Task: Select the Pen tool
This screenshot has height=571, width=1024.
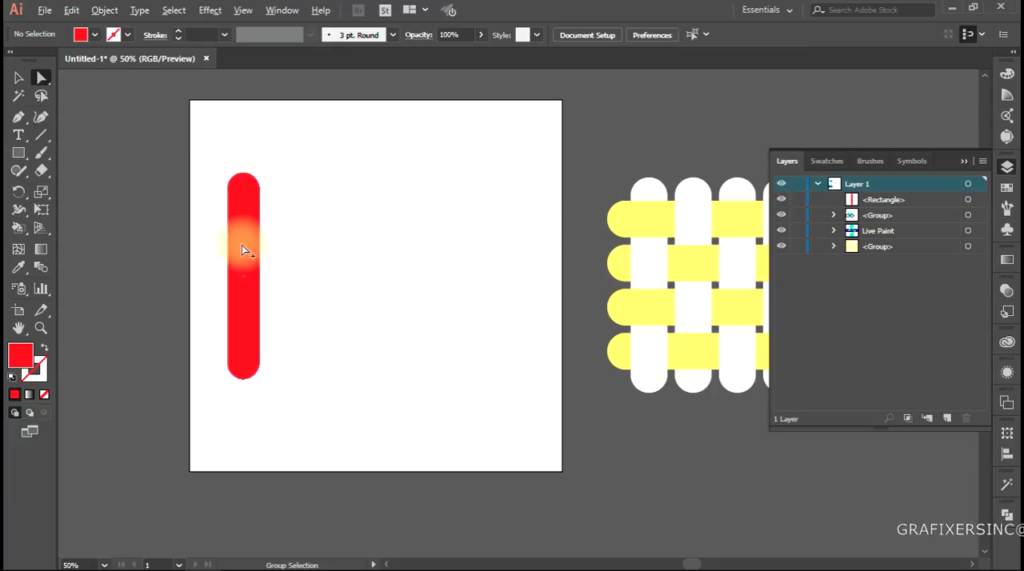Action: [18, 117]
